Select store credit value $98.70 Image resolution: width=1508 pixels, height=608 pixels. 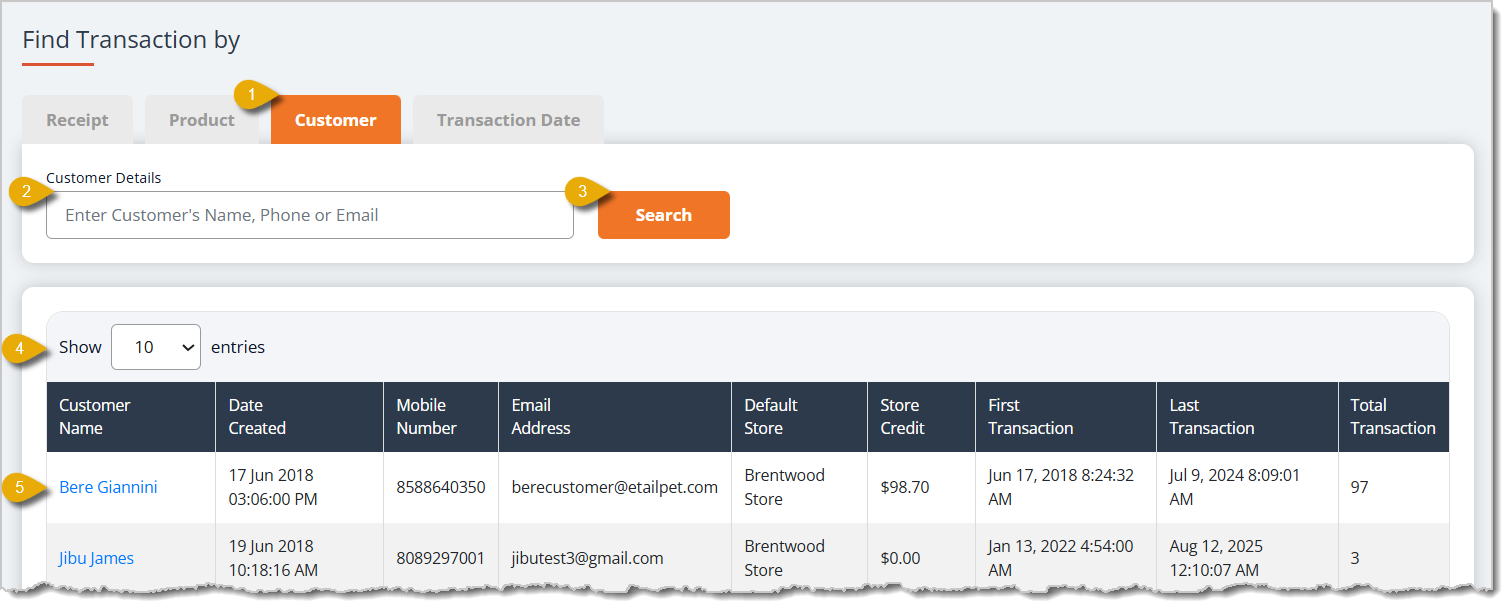click(905, 488)
